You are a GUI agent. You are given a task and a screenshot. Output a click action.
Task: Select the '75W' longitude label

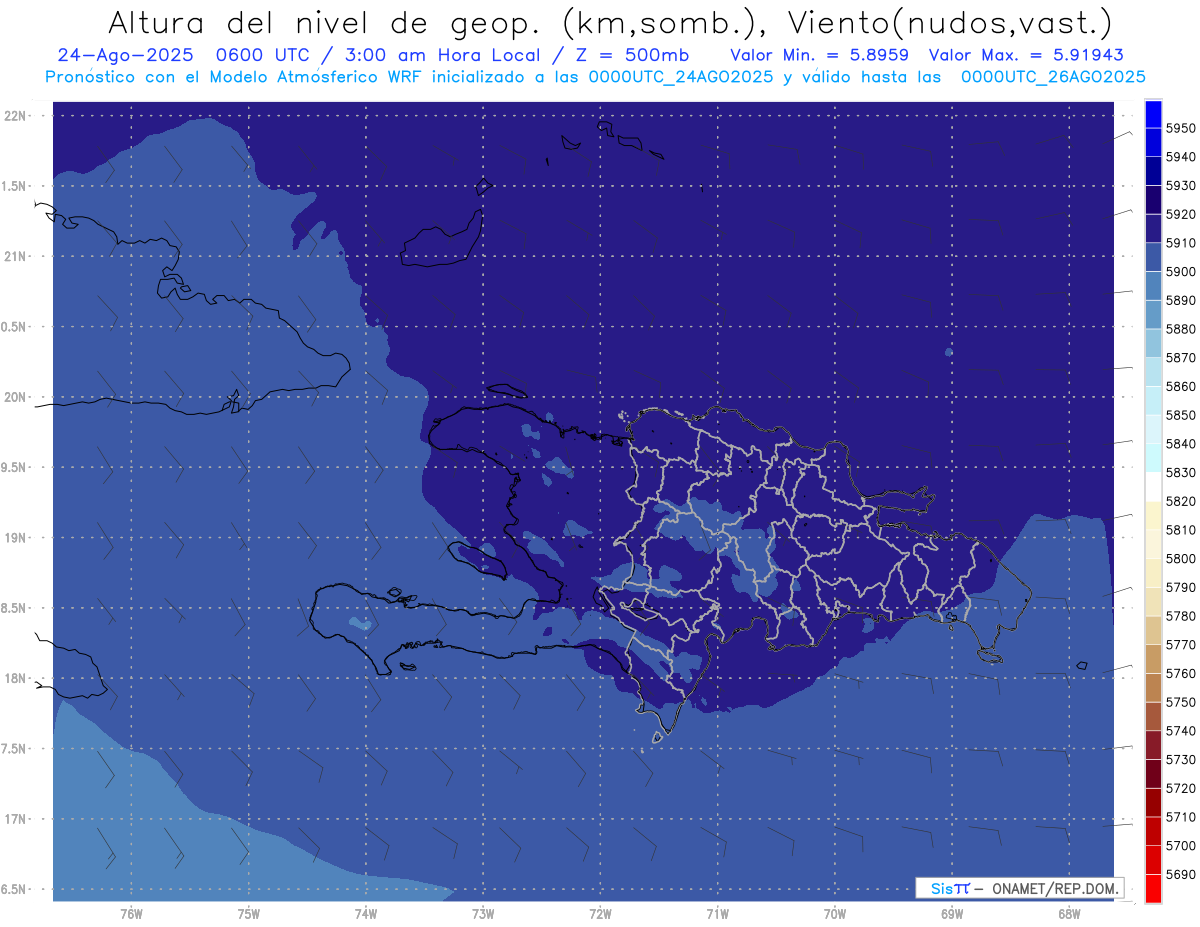point(249,914)
